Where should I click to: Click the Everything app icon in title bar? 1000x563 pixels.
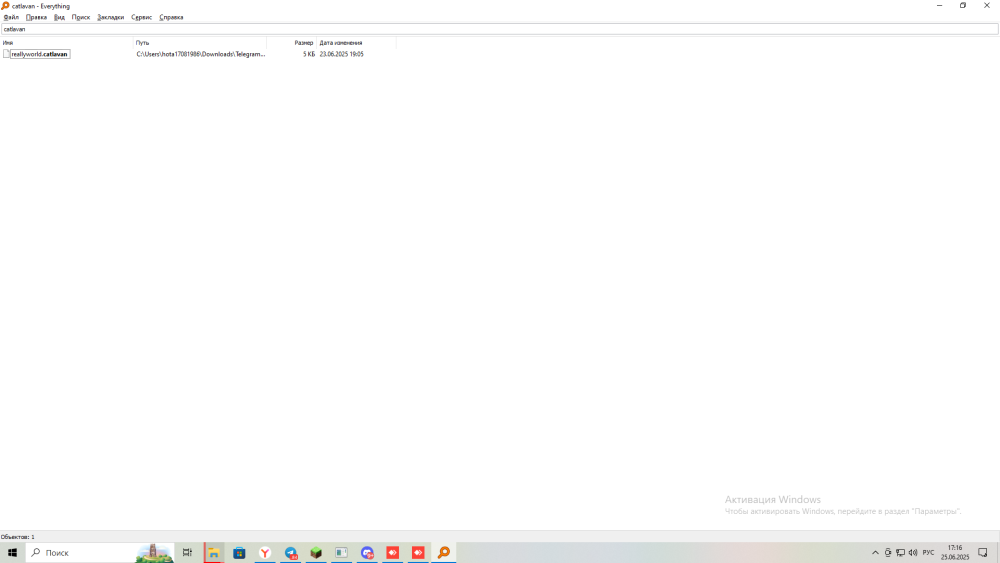point(5,6)
